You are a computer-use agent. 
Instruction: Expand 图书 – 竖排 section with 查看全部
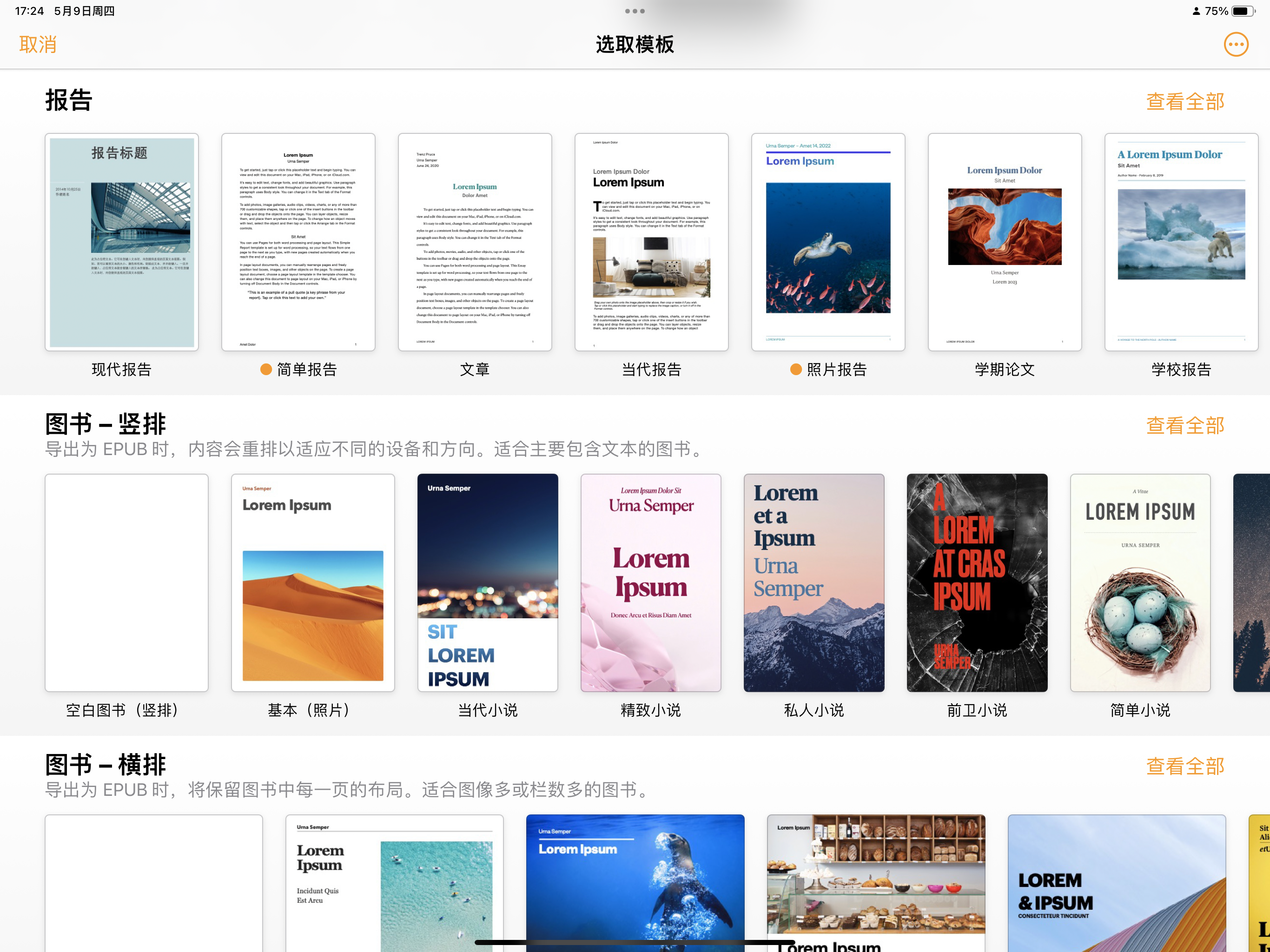pos(1184,425)
